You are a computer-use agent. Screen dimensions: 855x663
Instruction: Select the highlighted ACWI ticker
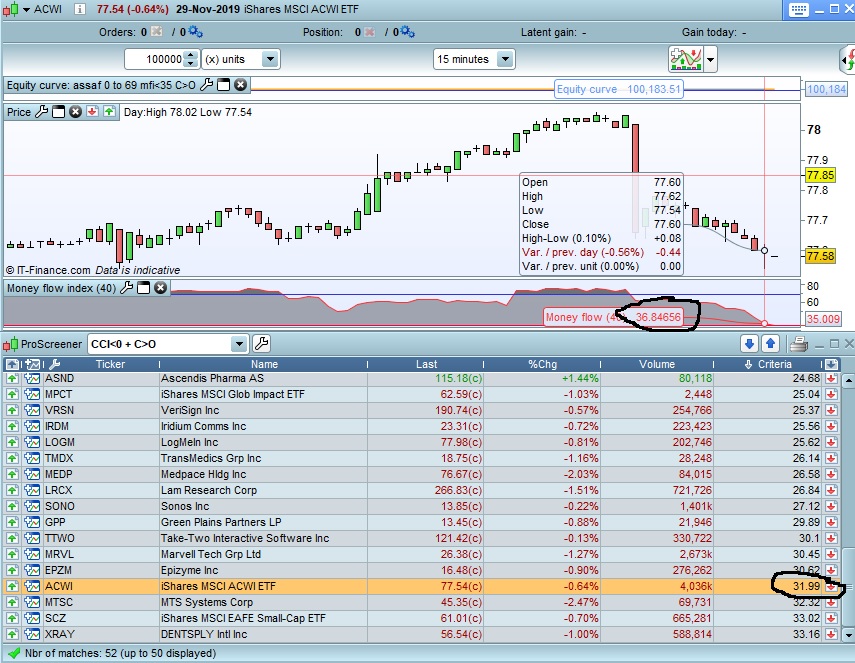point(58,586)
